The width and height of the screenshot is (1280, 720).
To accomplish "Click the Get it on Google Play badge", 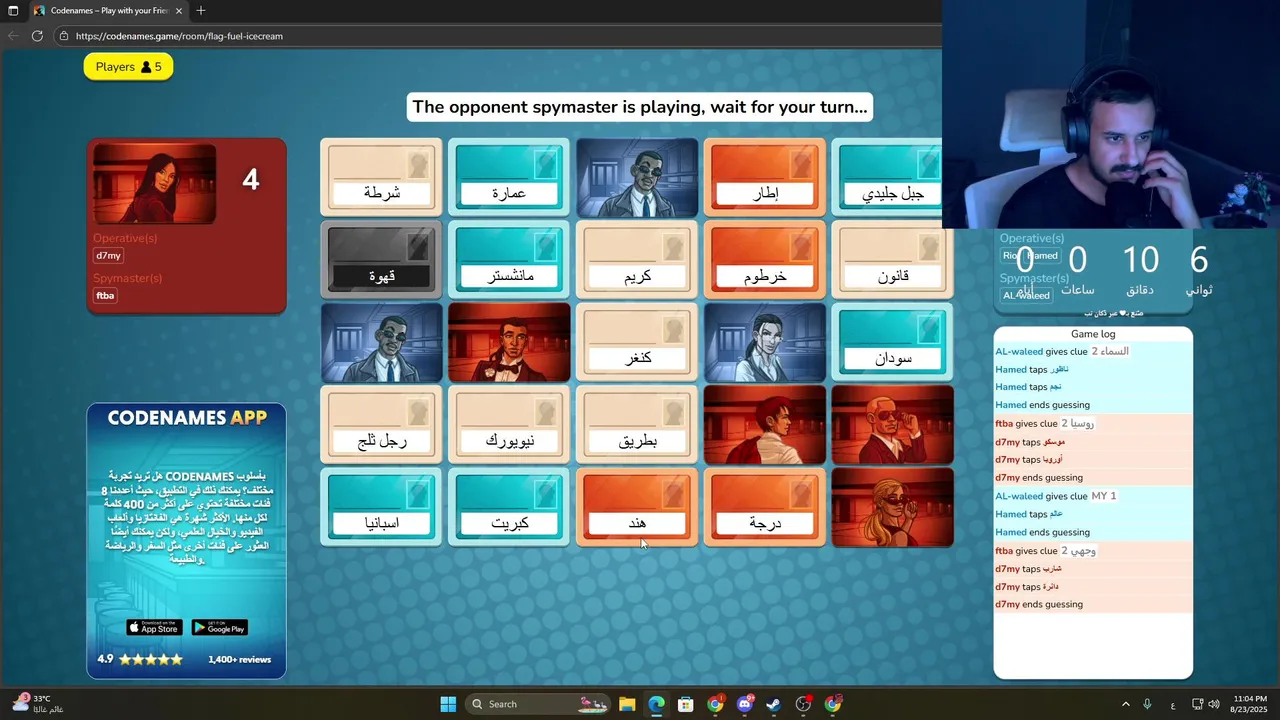I will [219, 628].
